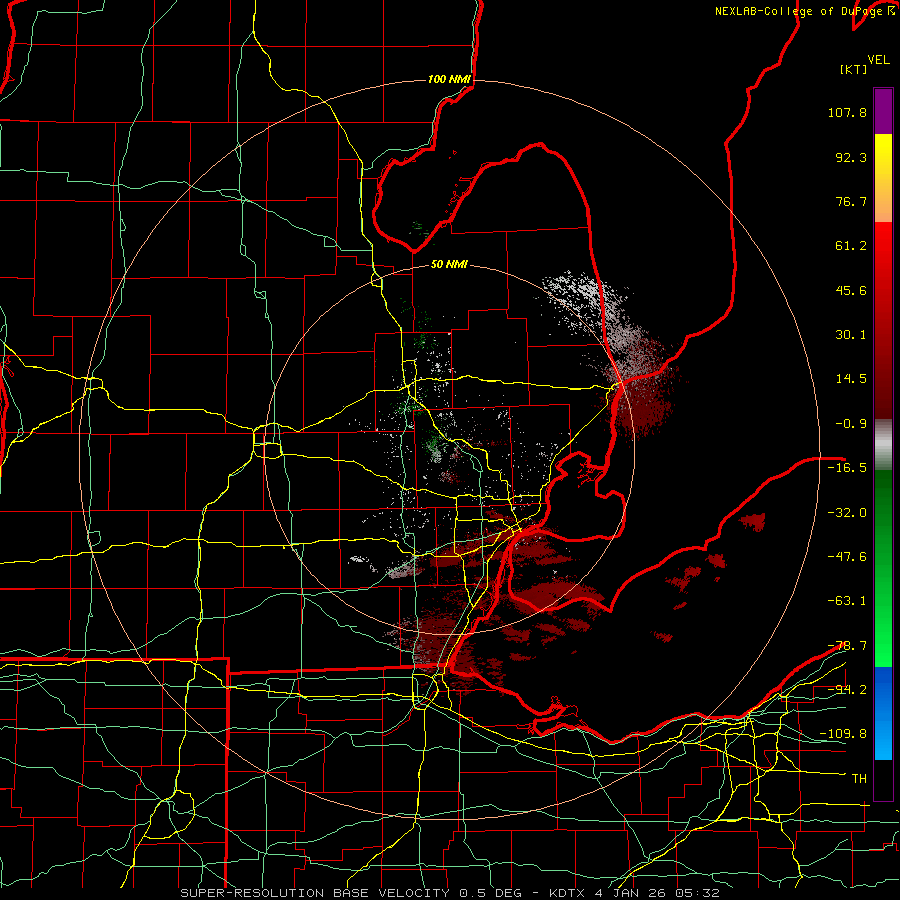Image resolution: width=900 pixels, height=900 pixels.
Task: Select the -47.6 scale value
Action: point(847,557)
